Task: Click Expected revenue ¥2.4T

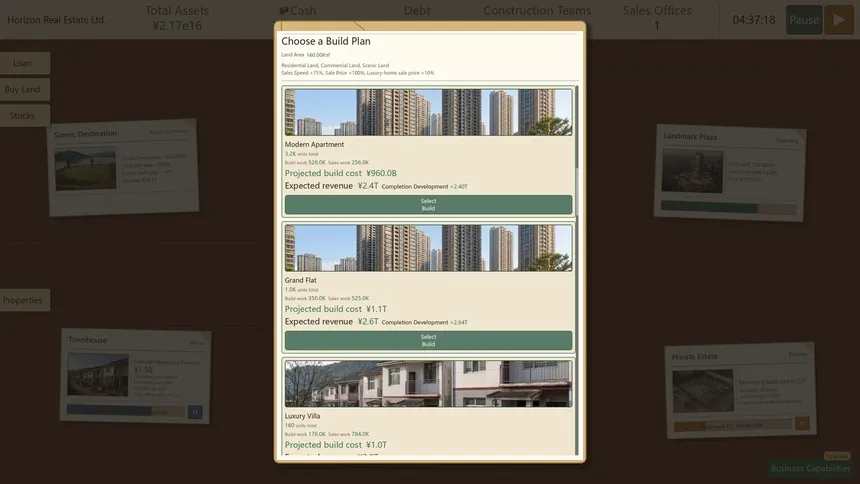Action: click(x=331, y=185)
